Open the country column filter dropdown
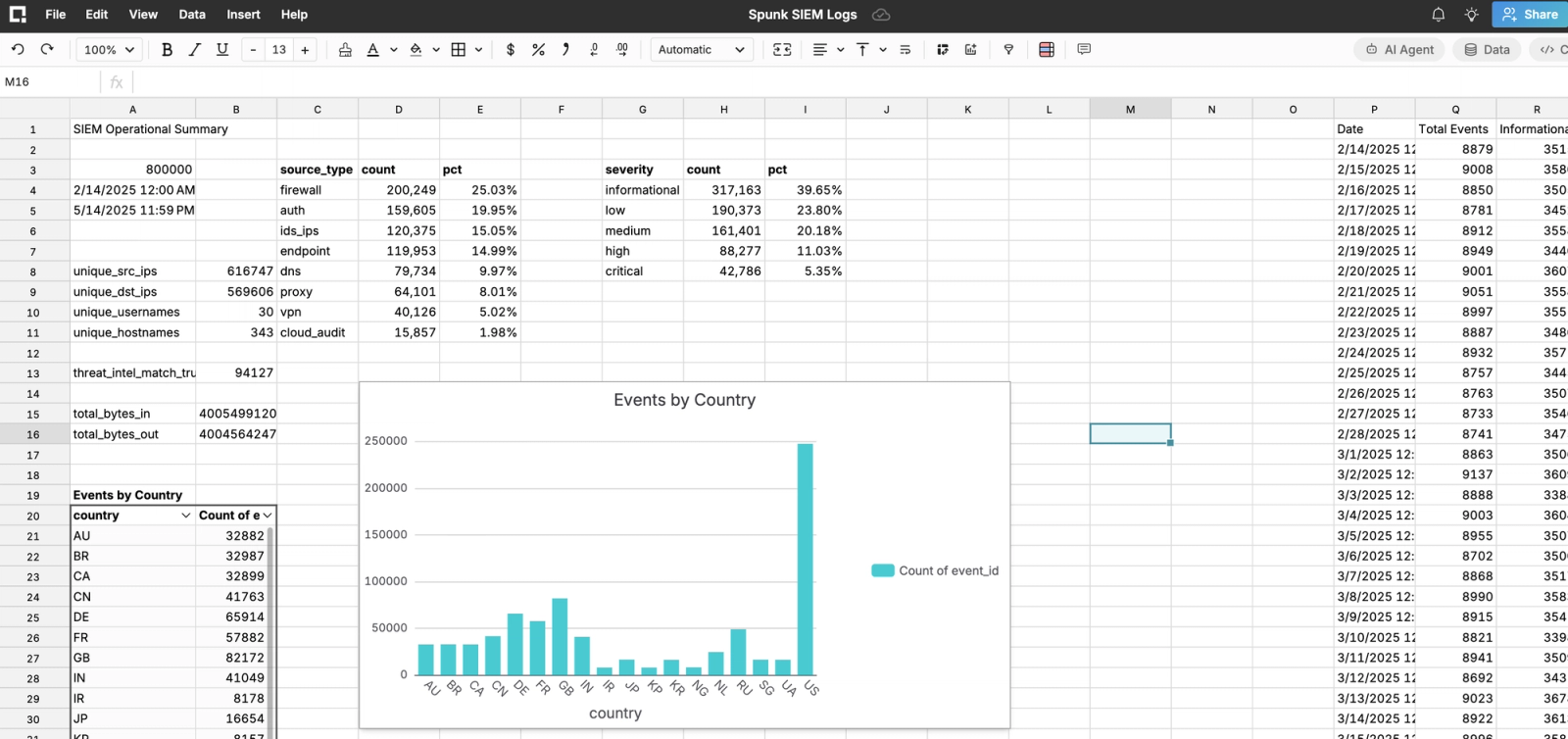The width and height of the screenshot is (1568, 739). click(185, 516)
